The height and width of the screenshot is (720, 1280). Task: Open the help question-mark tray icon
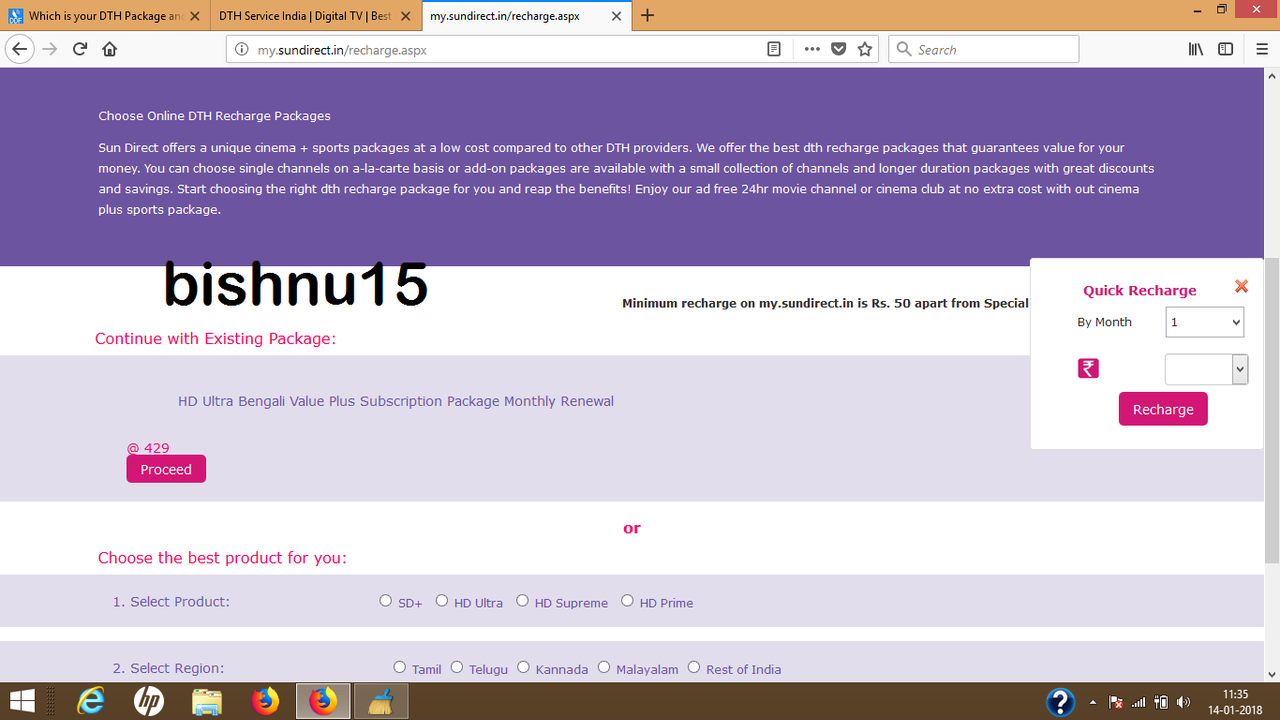point(1060,701)
